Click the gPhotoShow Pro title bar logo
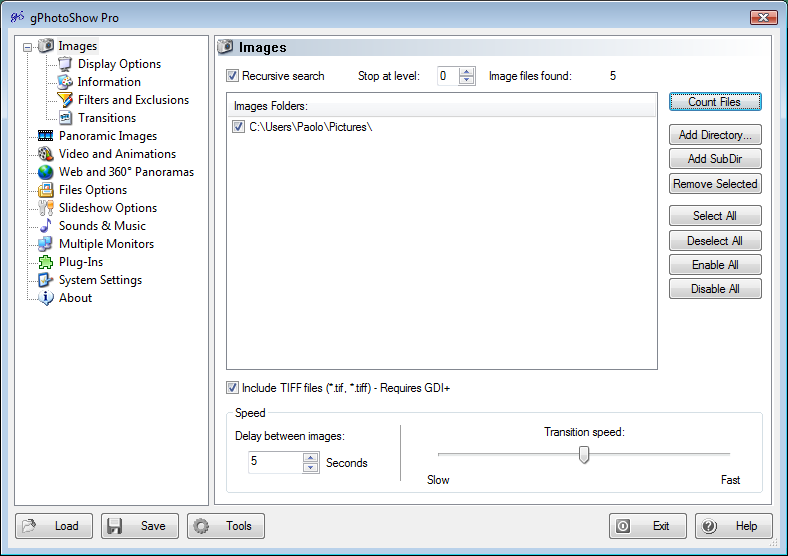 point(17,17)
